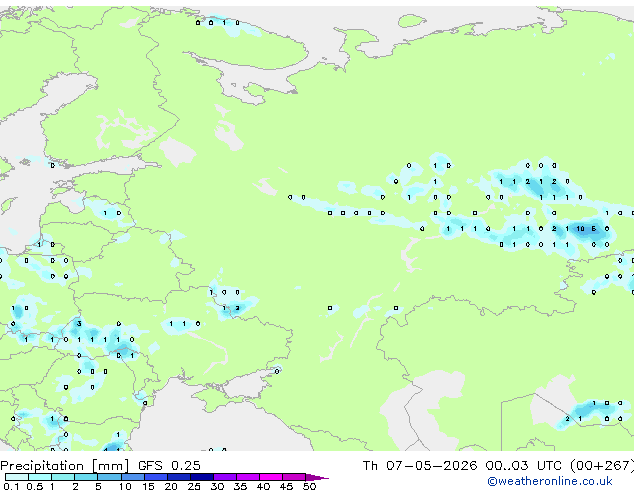
Task: Open the weatheronline.co.uk copyright link
Action: coord(550,481)
